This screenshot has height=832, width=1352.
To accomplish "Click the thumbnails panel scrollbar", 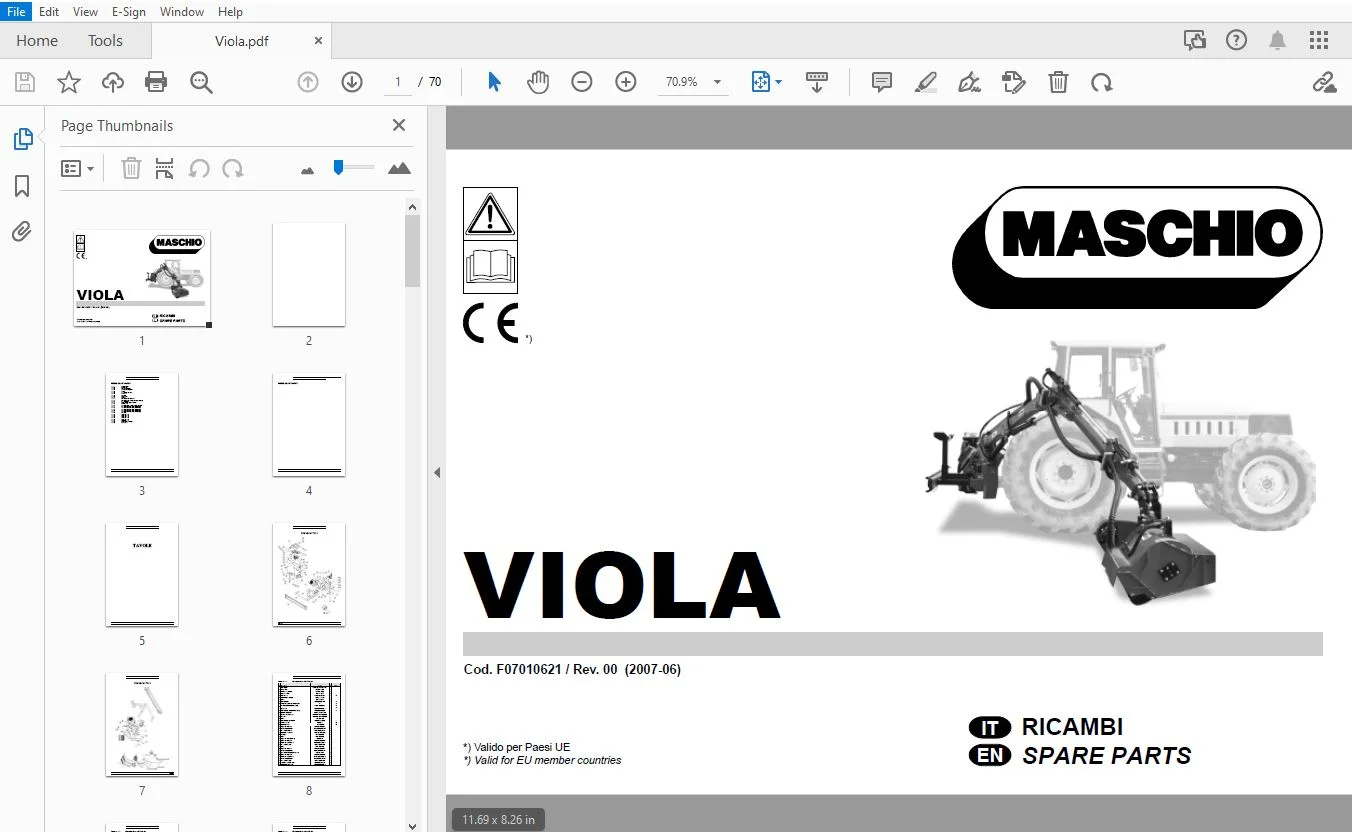I will tap(412, 250).
